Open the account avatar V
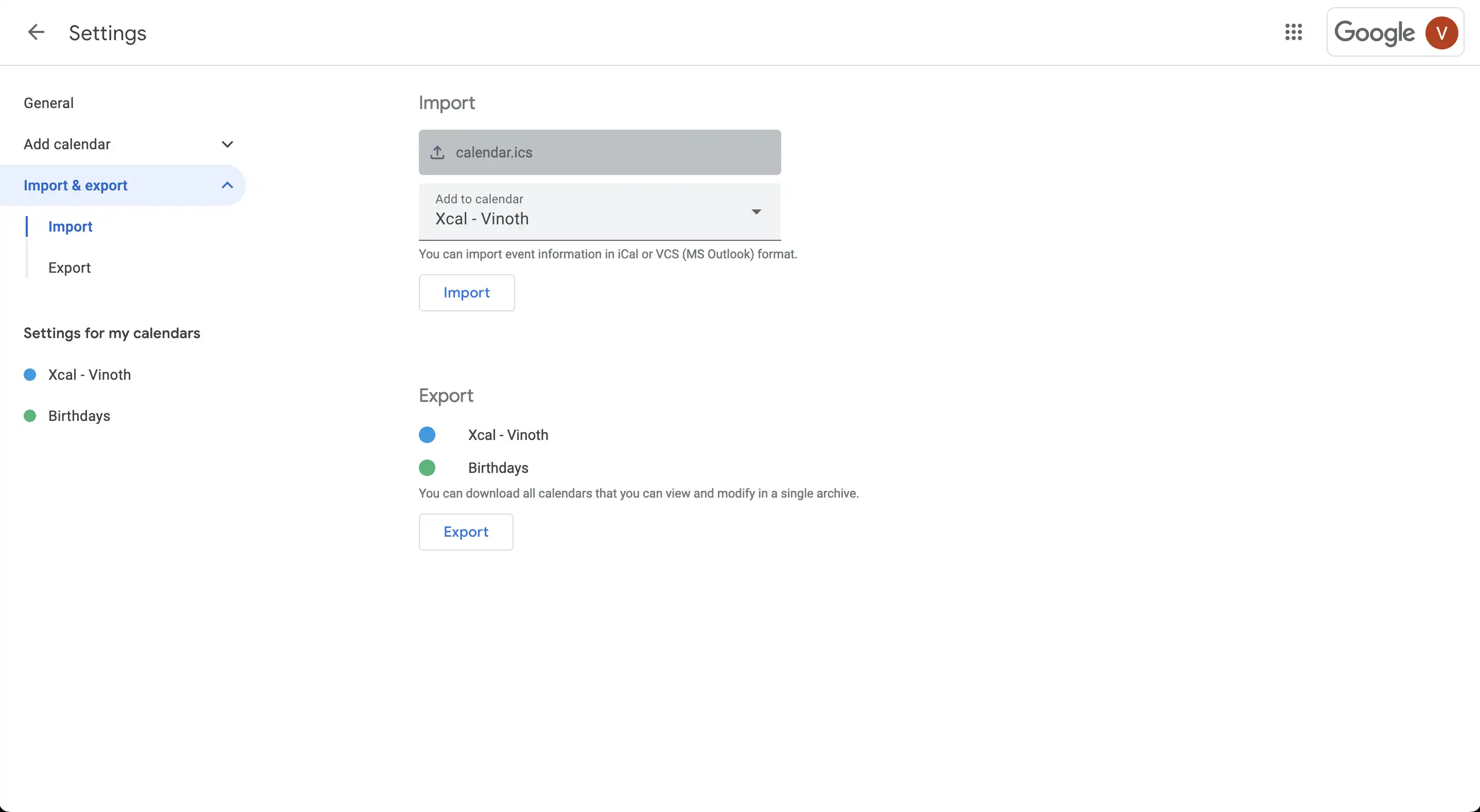 1441,33
